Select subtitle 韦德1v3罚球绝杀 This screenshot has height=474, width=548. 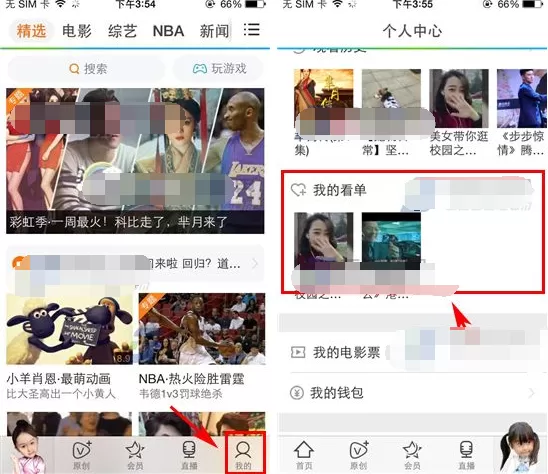pos(180,394)
